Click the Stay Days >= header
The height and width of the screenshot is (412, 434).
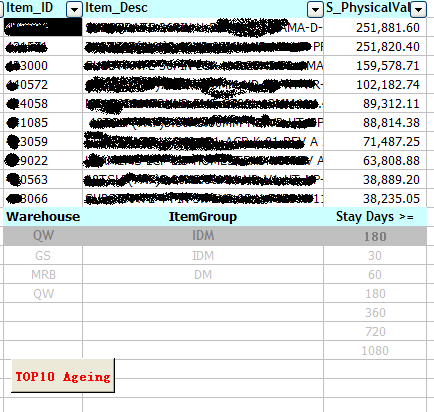tap(375, 217)
